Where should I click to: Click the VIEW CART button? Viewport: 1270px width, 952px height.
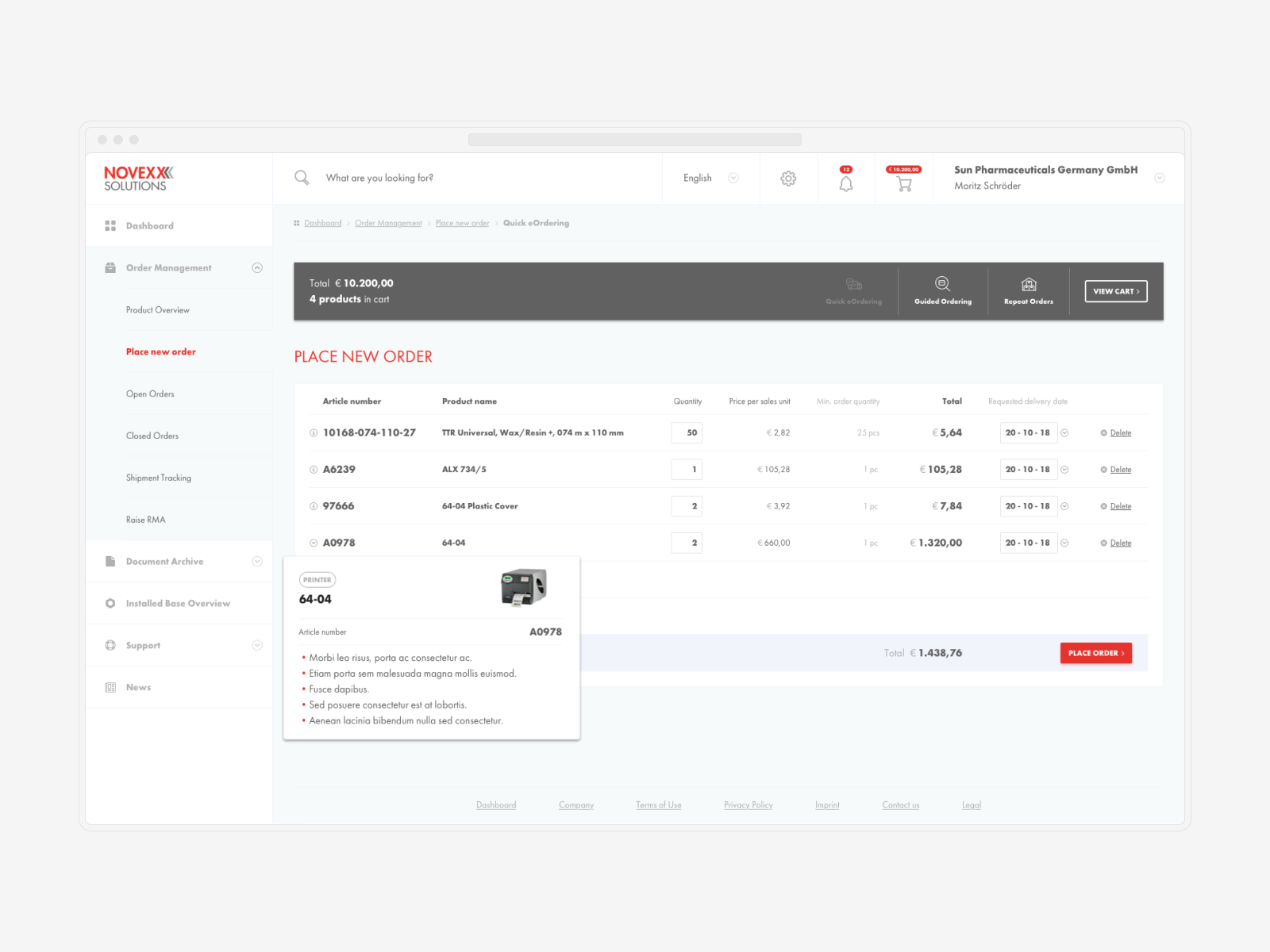[1116, 291]
